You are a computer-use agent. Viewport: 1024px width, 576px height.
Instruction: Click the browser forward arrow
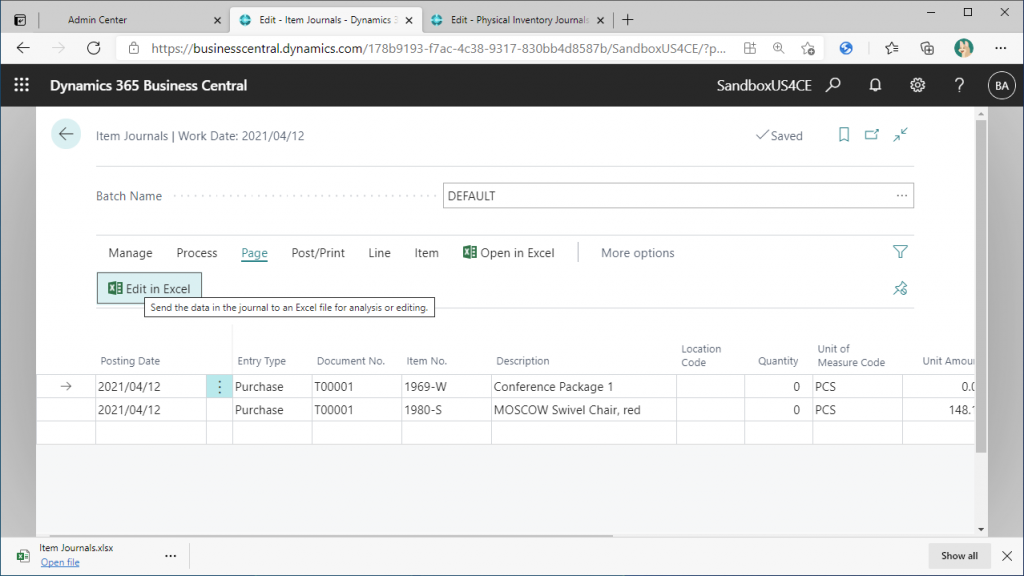59,48
